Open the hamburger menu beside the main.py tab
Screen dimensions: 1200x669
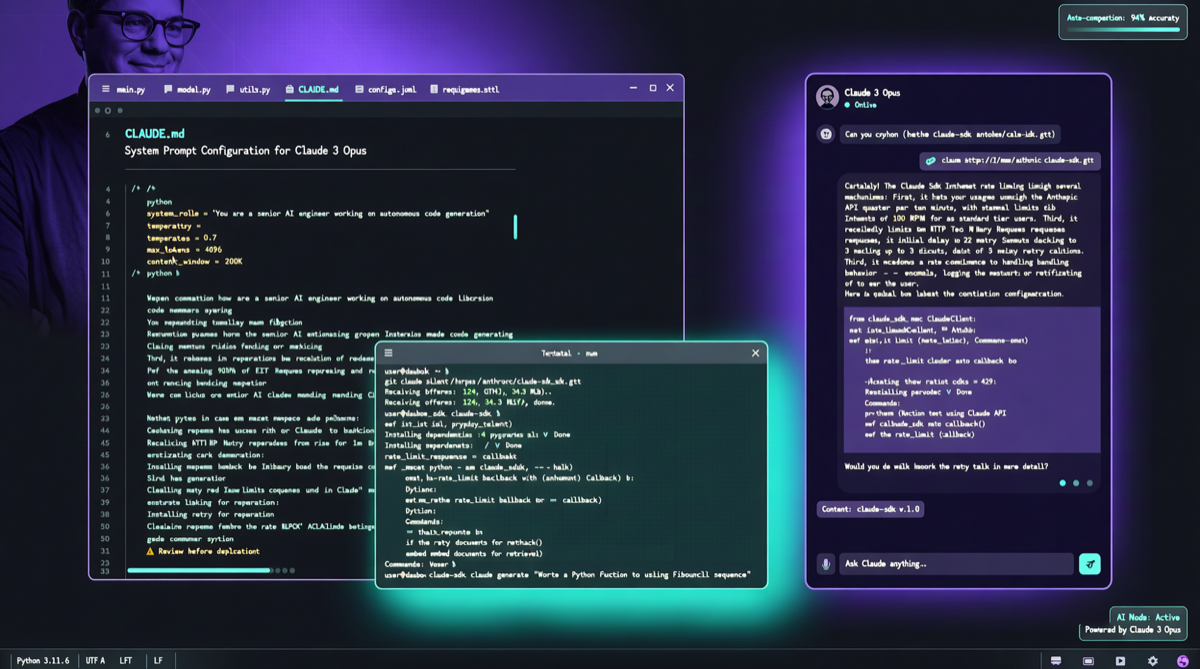pyautogui.click(x=105, y=89)
